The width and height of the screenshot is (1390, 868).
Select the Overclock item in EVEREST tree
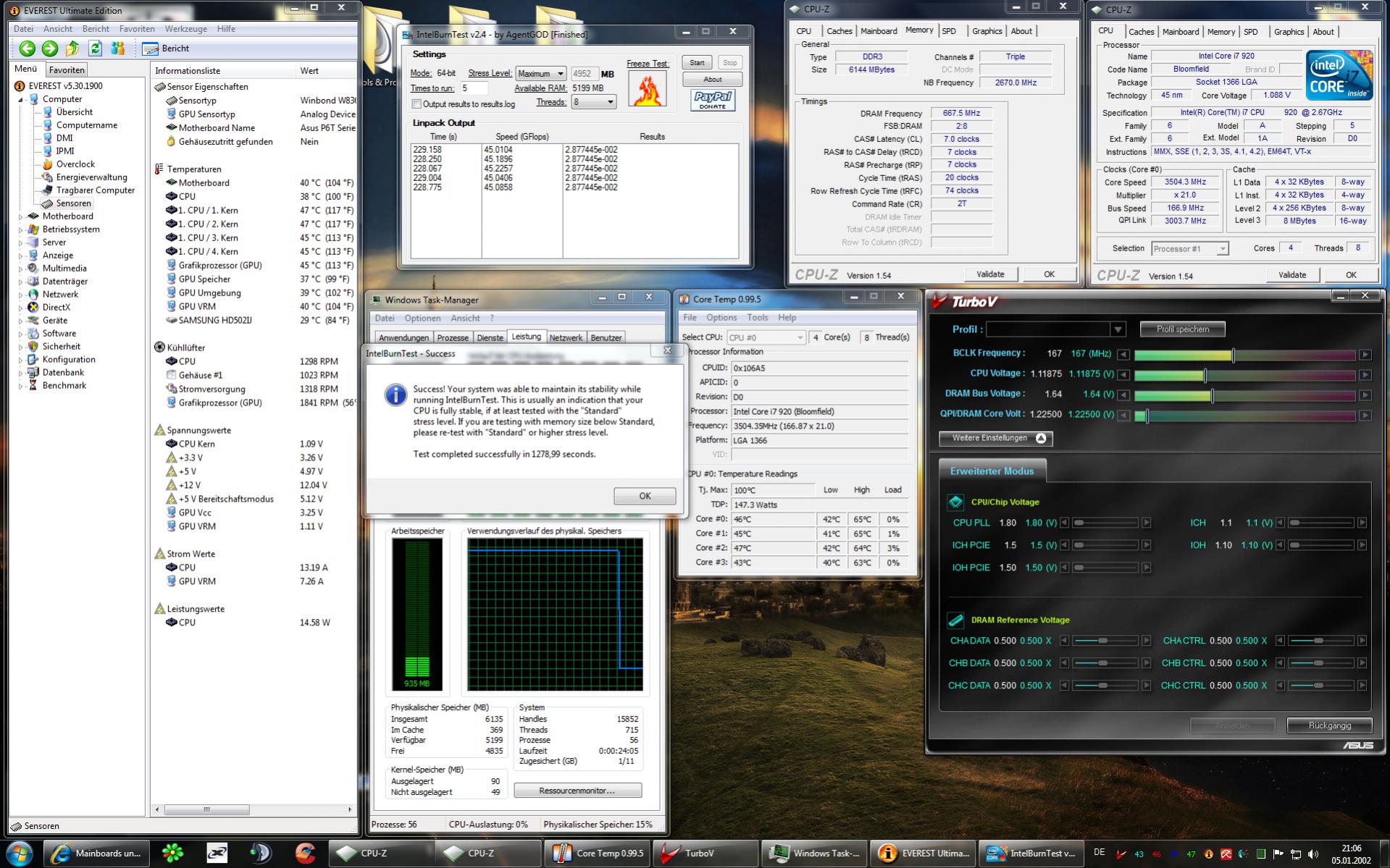tap(75, 164)
